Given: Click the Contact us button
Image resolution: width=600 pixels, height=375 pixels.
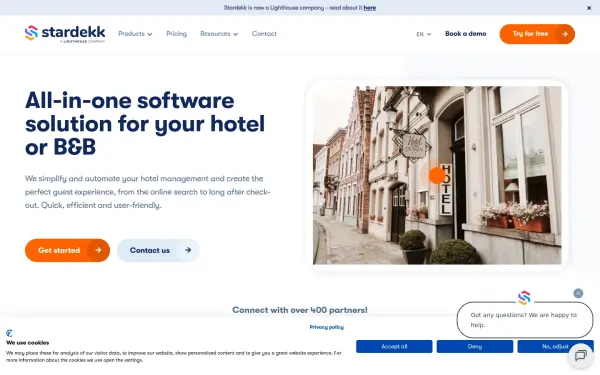Looking at the screenshot, I should tap(158, 250).
